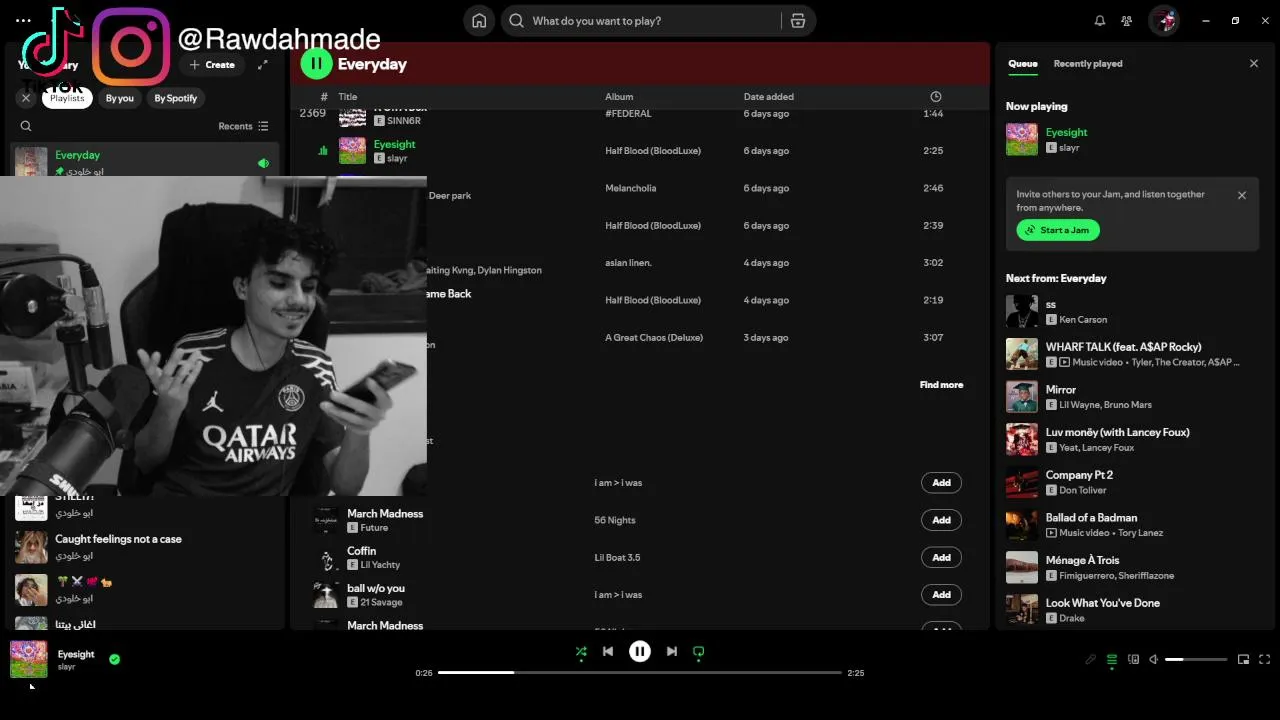Select Eyesight track row title

click(394, 144)
